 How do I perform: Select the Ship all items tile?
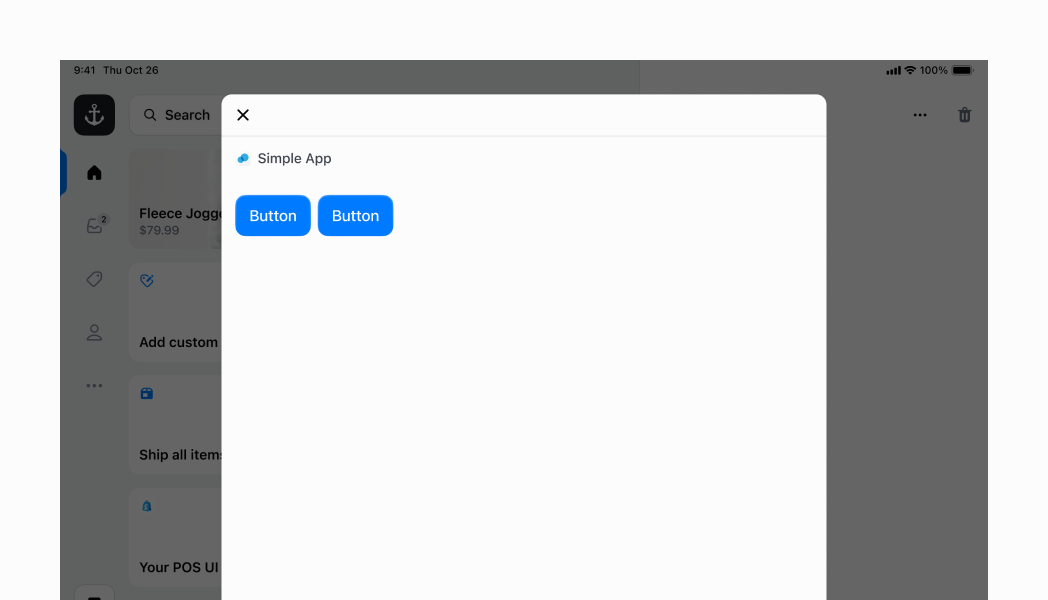tap(175, 424)
